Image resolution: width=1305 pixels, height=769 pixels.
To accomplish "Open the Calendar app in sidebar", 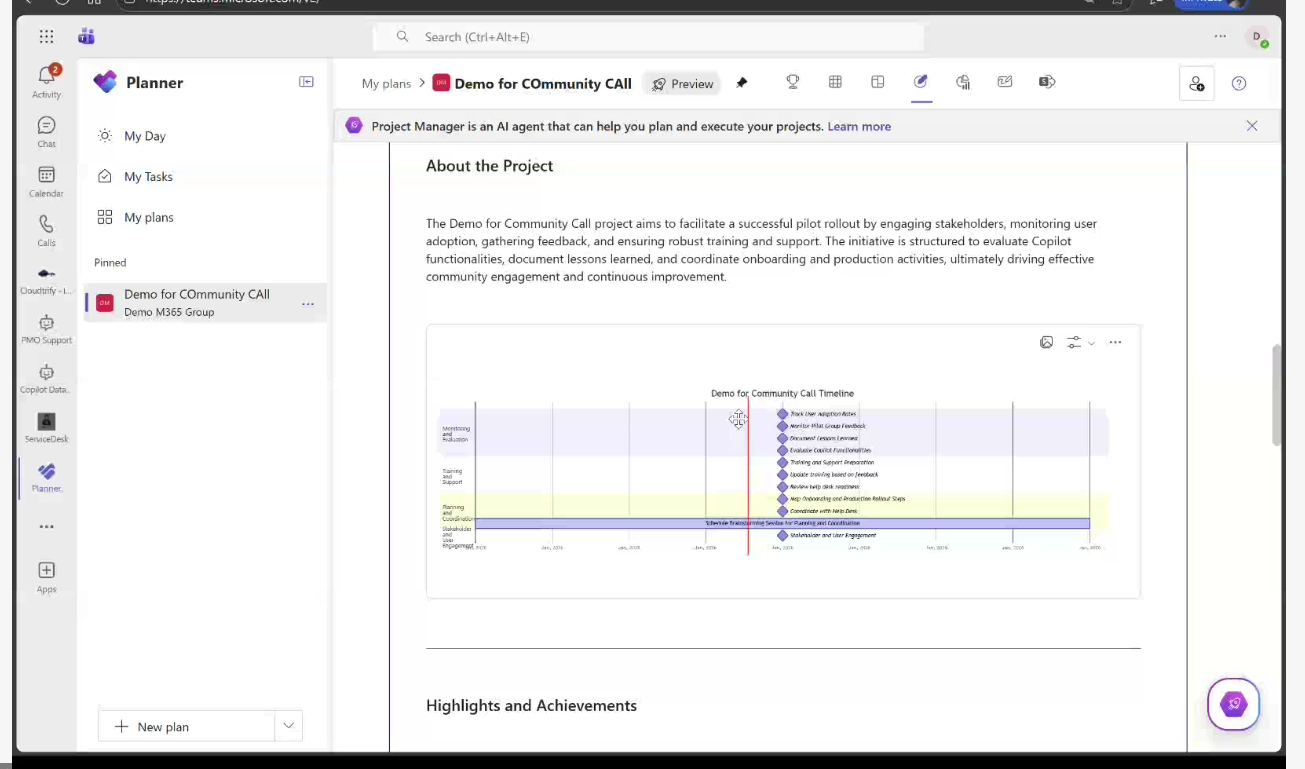I will pos(46,180).
